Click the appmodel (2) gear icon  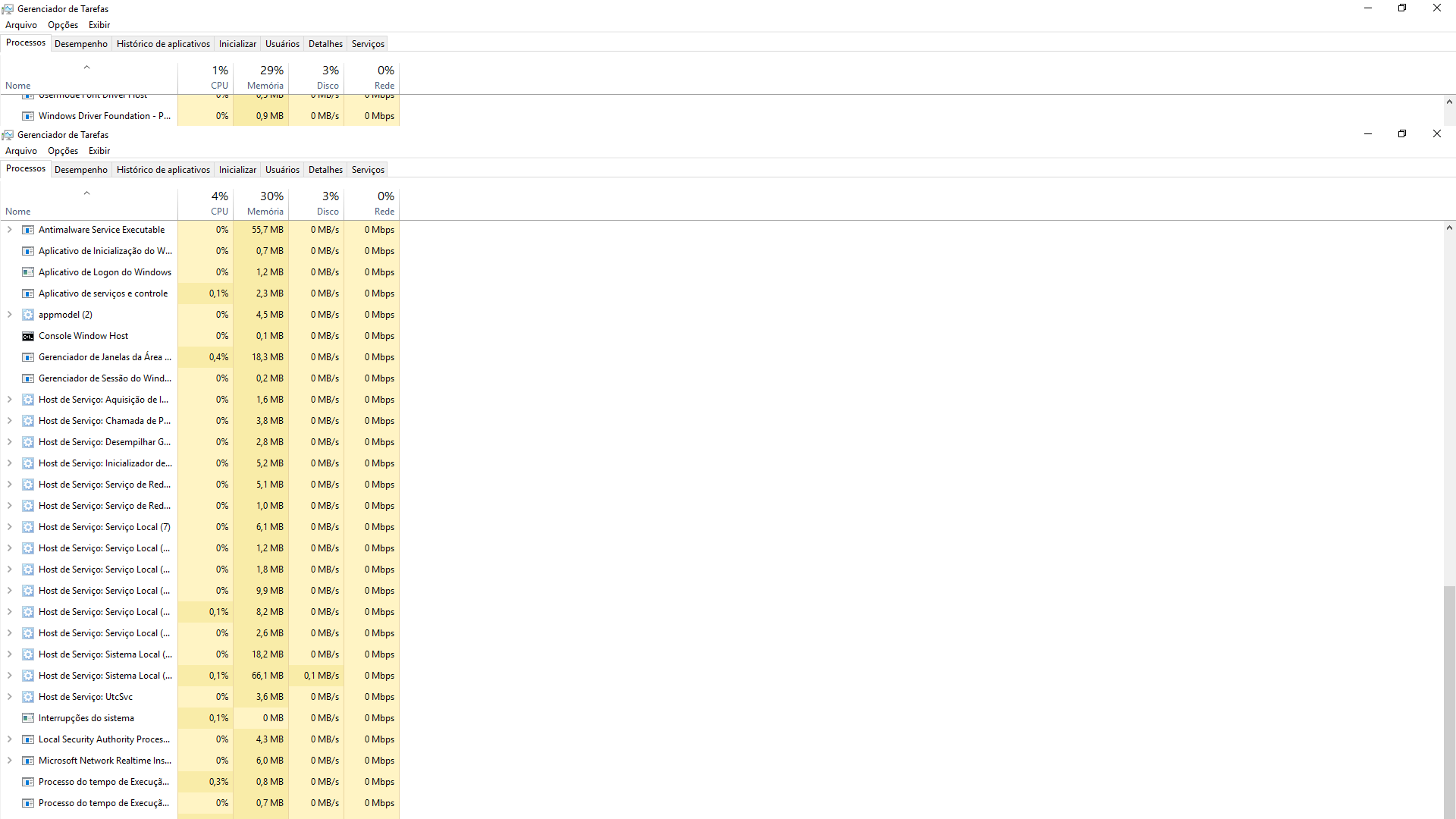[x=28, y=315]
